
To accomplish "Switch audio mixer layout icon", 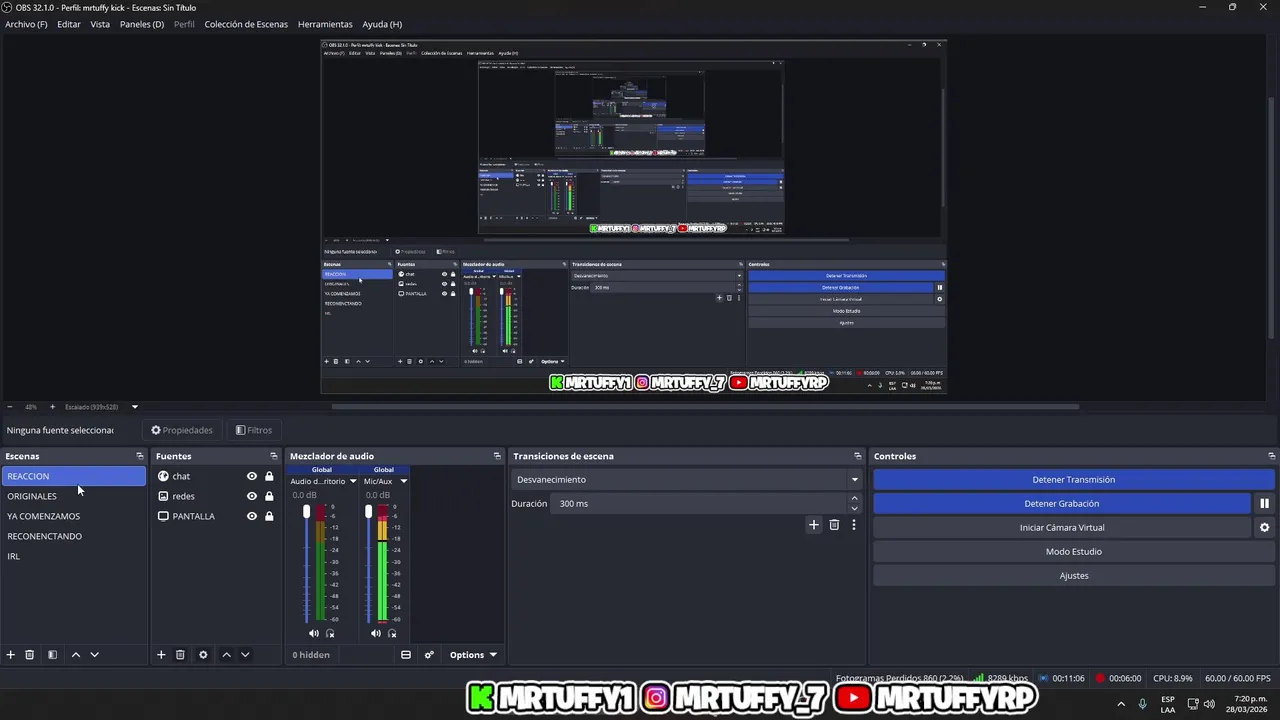I will point(406,655).
